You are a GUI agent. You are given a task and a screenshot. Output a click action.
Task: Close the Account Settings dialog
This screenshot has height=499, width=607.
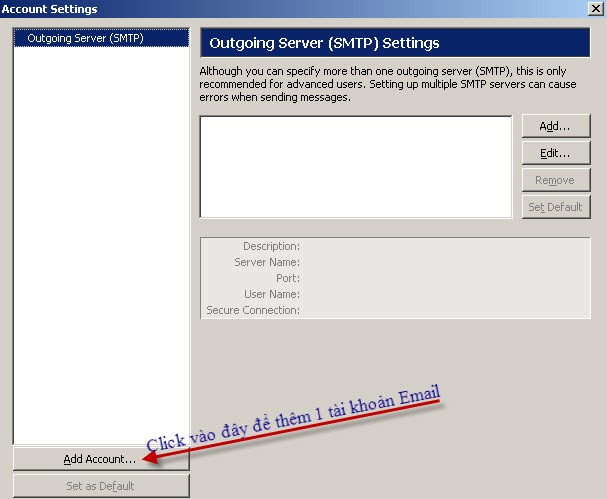(x=595, y=9)
